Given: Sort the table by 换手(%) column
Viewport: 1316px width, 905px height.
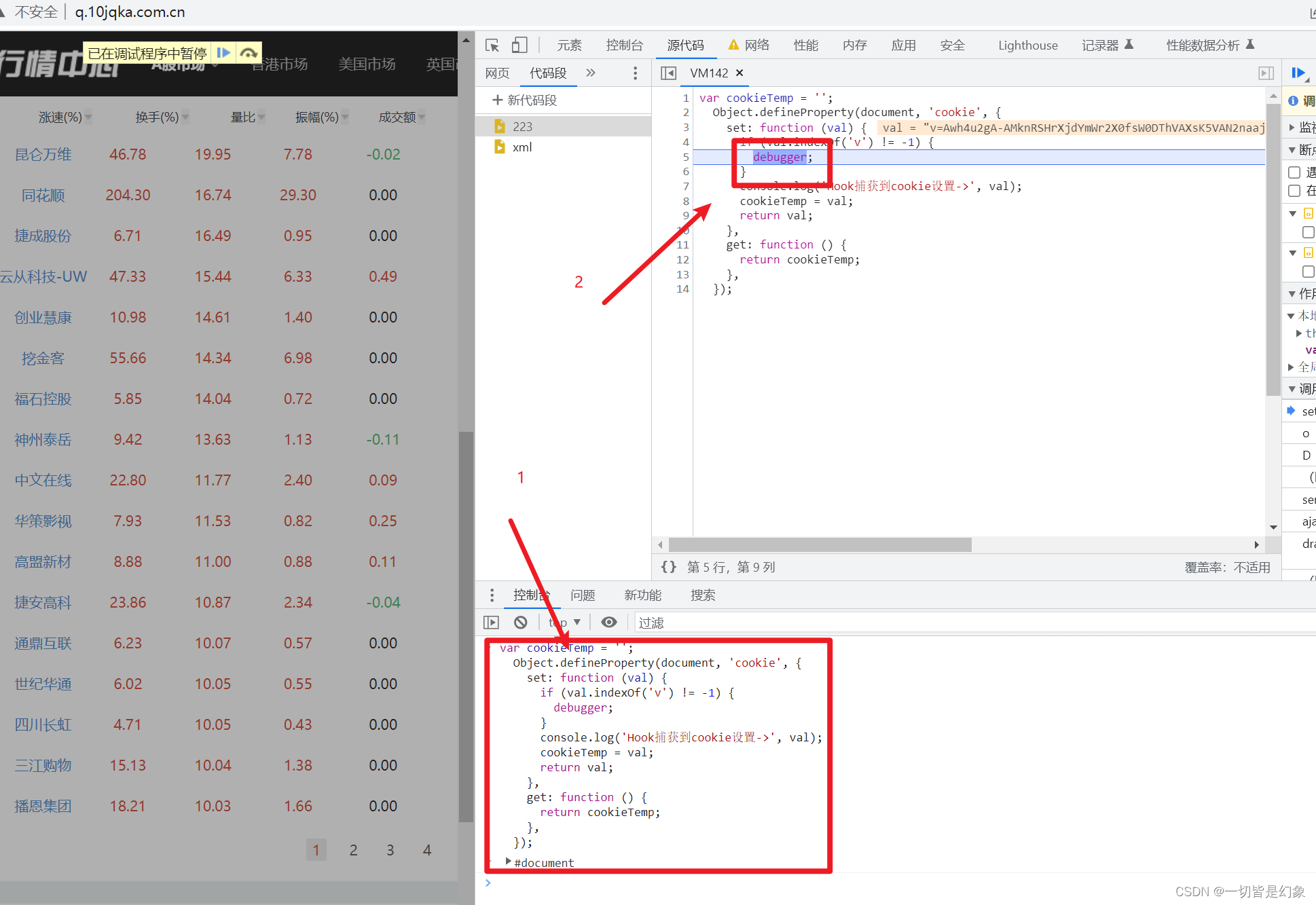Looking at the screenshot, I should pyautogui.click(x=162, y=117).
